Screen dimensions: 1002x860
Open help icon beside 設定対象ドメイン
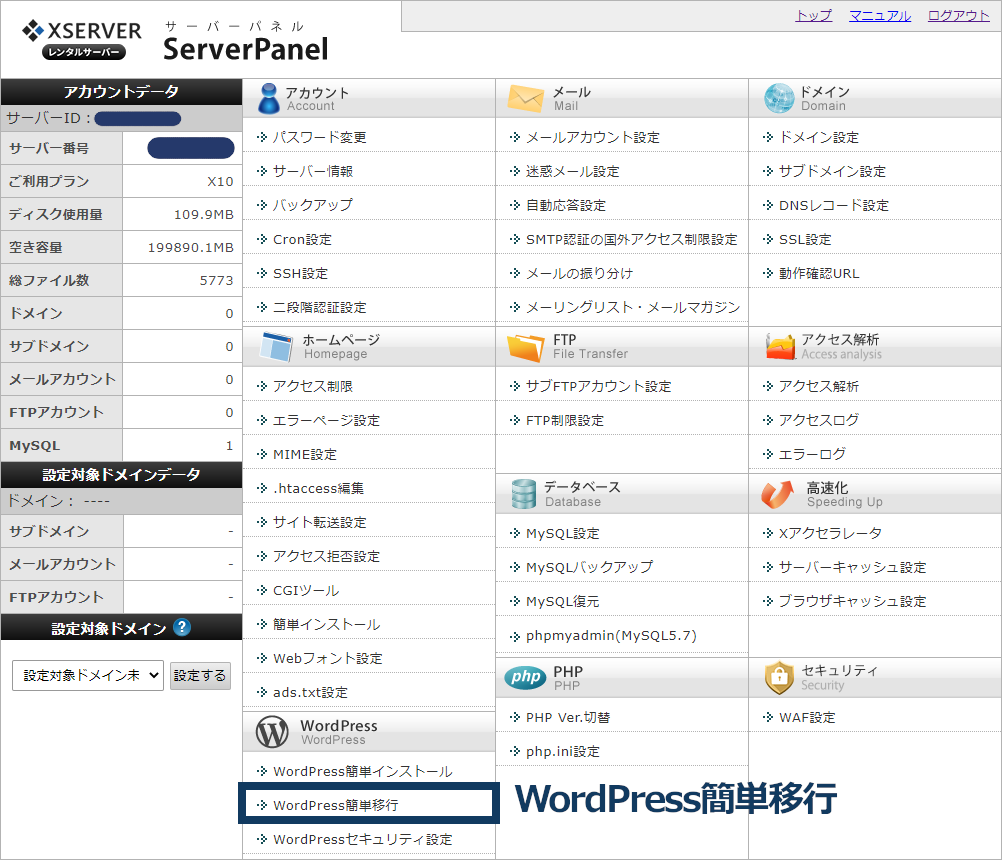pos(182,627)
